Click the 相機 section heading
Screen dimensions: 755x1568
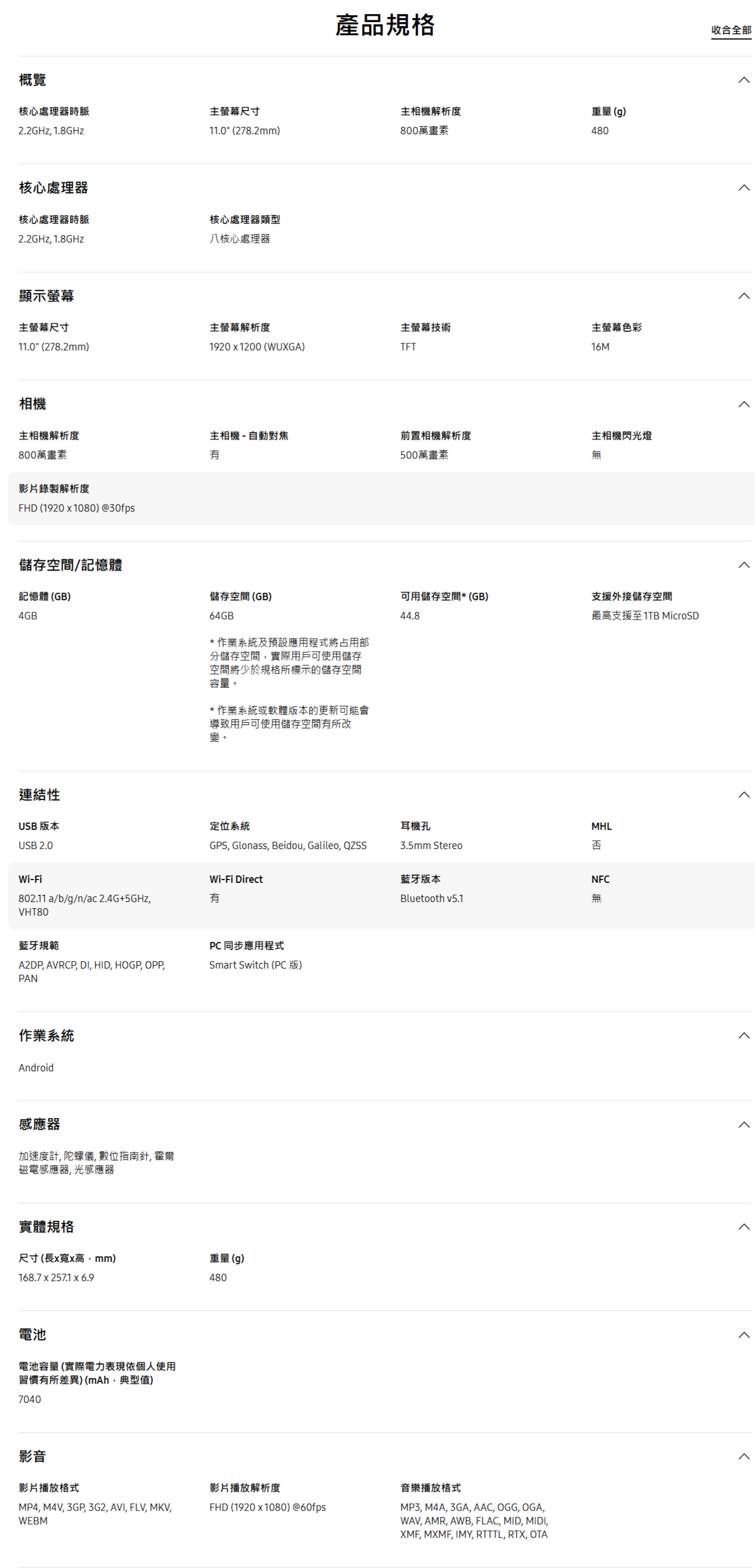point(32,404)
